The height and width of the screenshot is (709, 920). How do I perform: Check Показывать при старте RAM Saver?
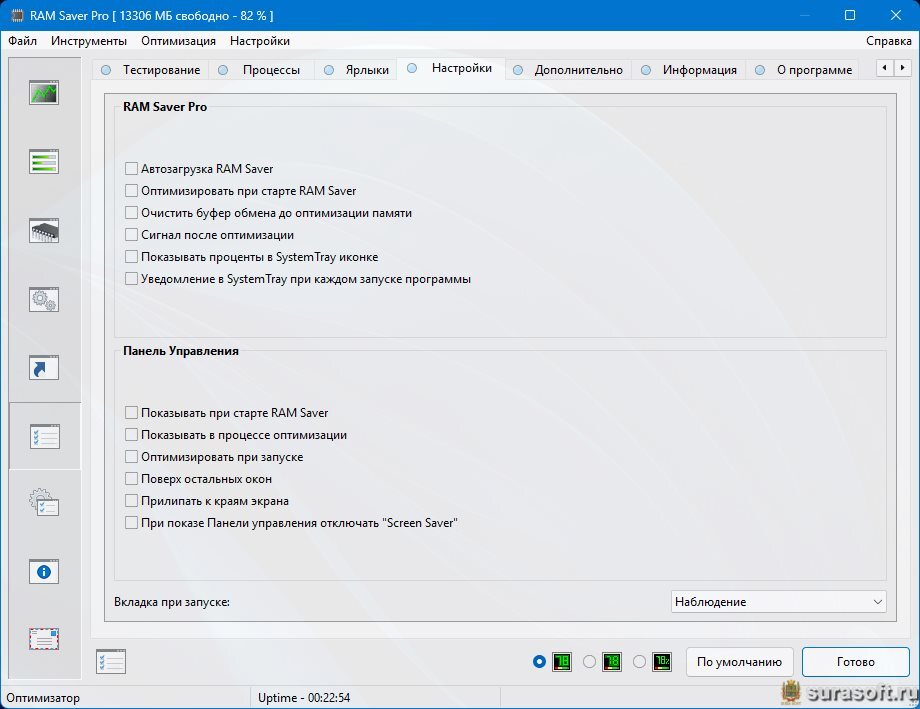click(x=131, y=413)
